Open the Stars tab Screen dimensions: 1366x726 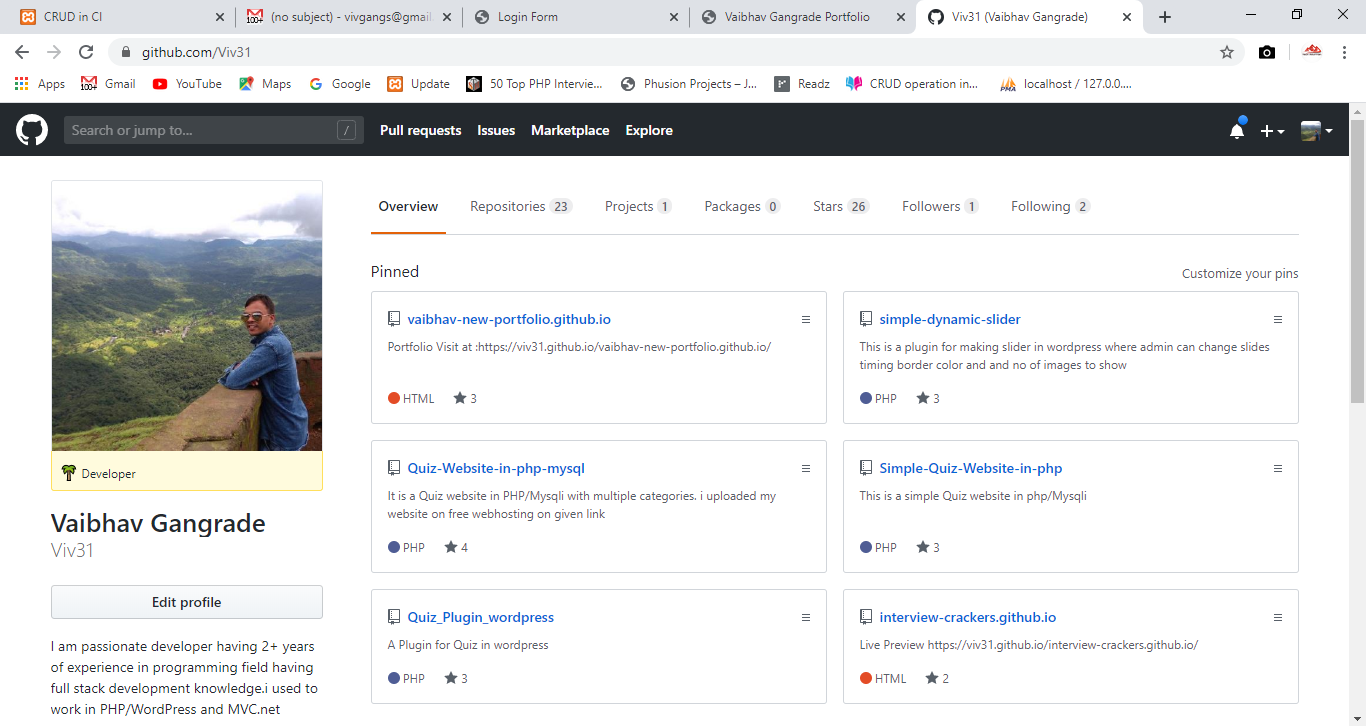(840, 206)
